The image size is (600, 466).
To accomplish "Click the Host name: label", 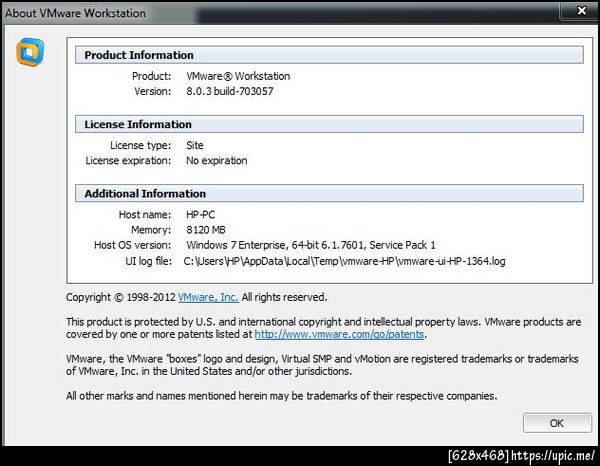I will pos(145,215).
